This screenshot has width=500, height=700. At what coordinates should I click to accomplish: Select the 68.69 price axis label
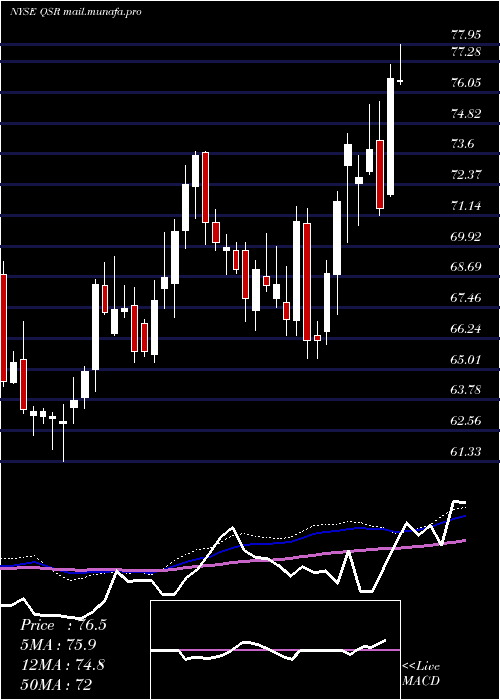tap(468, 267)
